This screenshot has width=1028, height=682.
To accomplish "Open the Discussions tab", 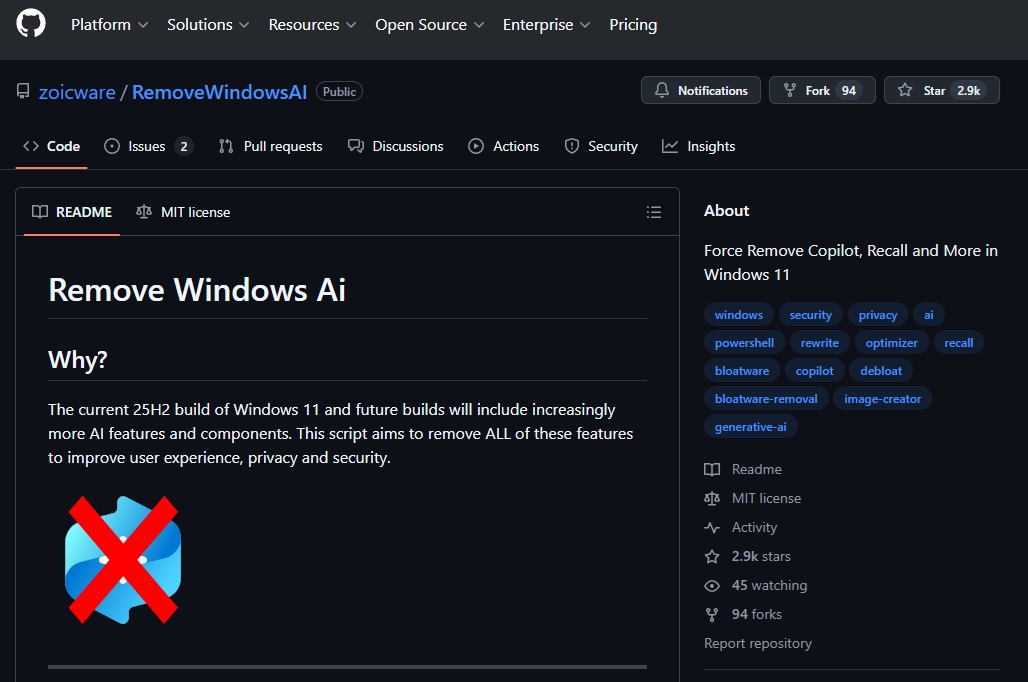I will [396, 146].
